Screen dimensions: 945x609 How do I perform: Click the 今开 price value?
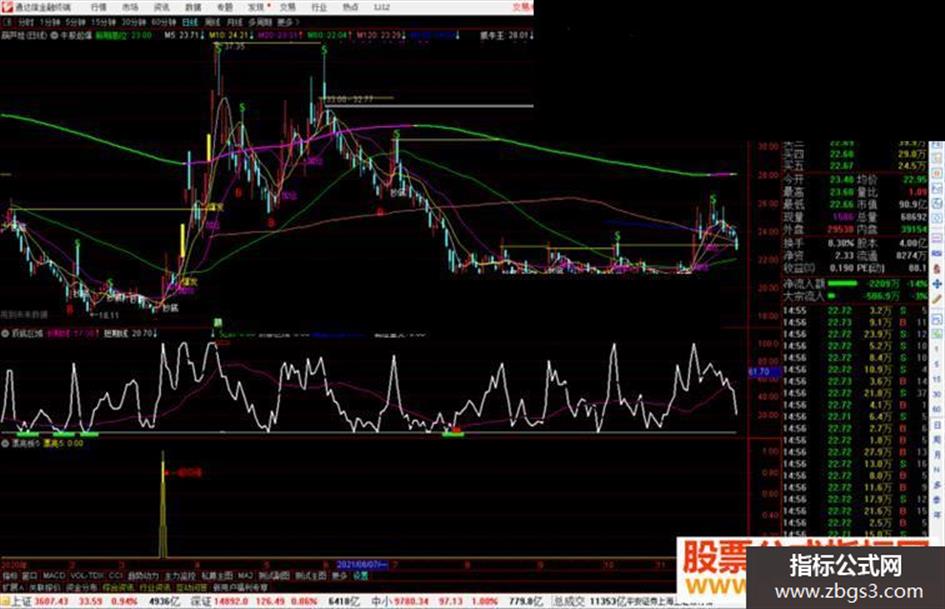pos(841,180)
